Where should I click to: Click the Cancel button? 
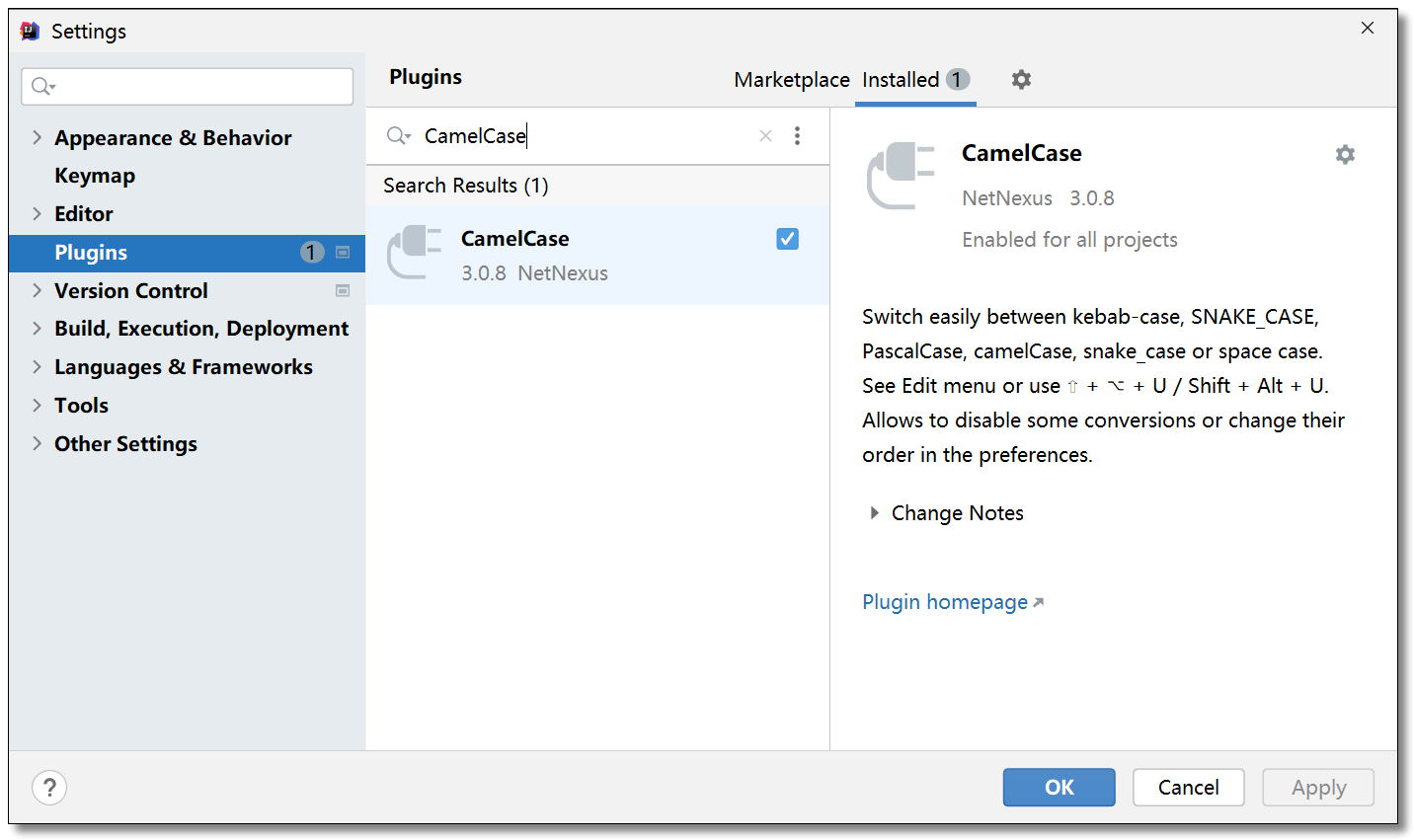1188,788
